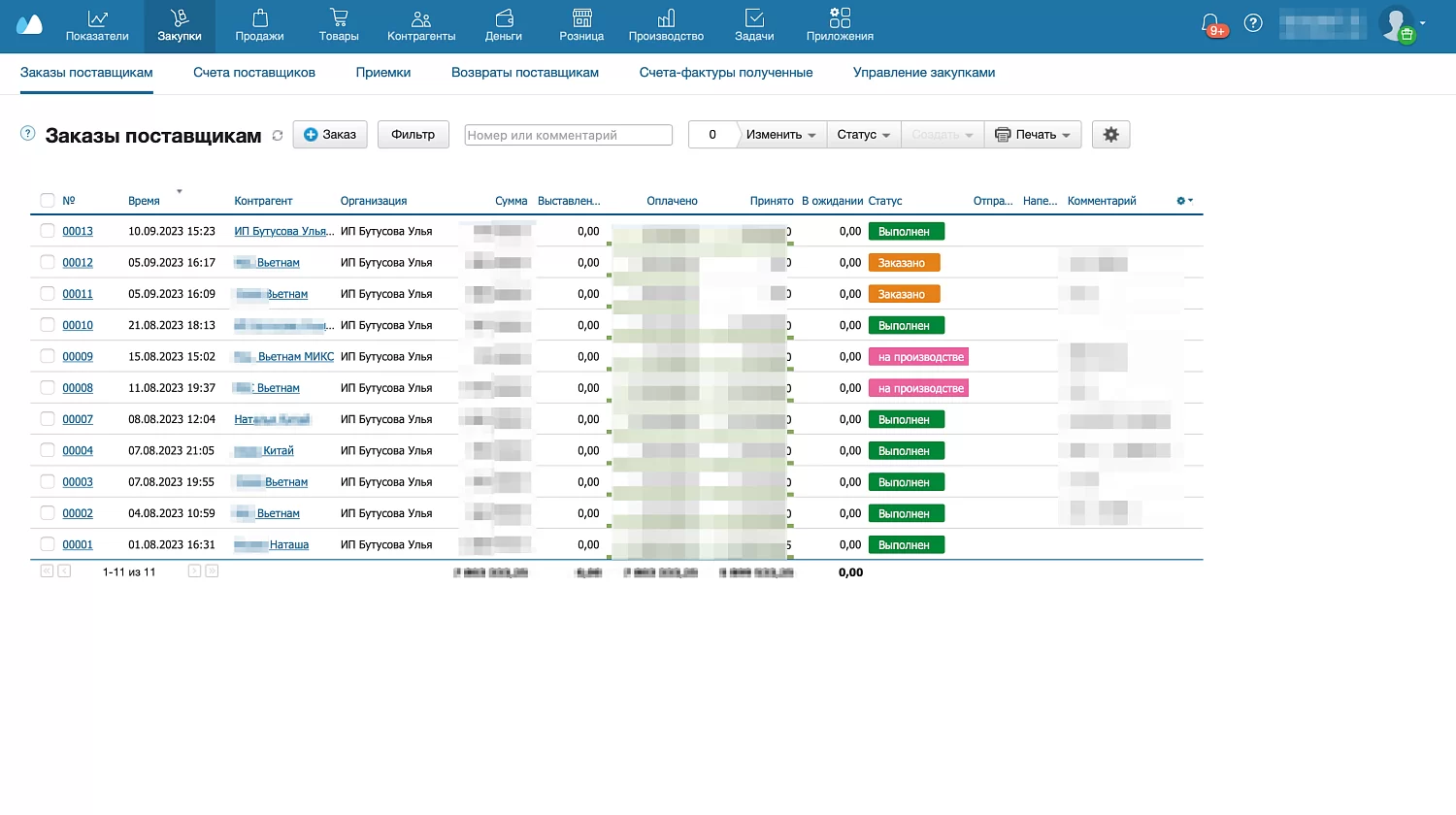Expand the Печать dropdown
Screen dimensions: 1456x815
click(1033, 135)
